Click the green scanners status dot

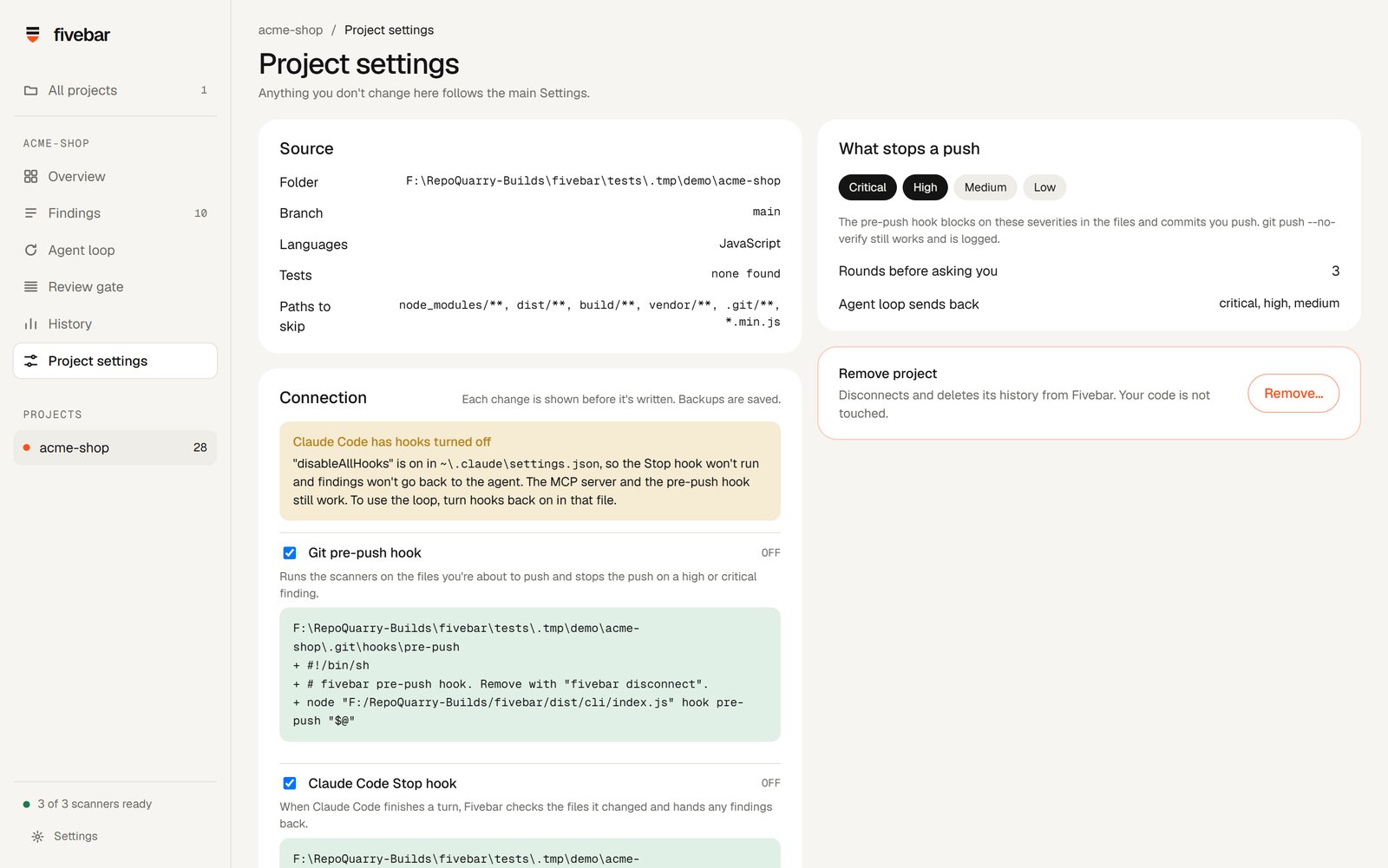26,805
